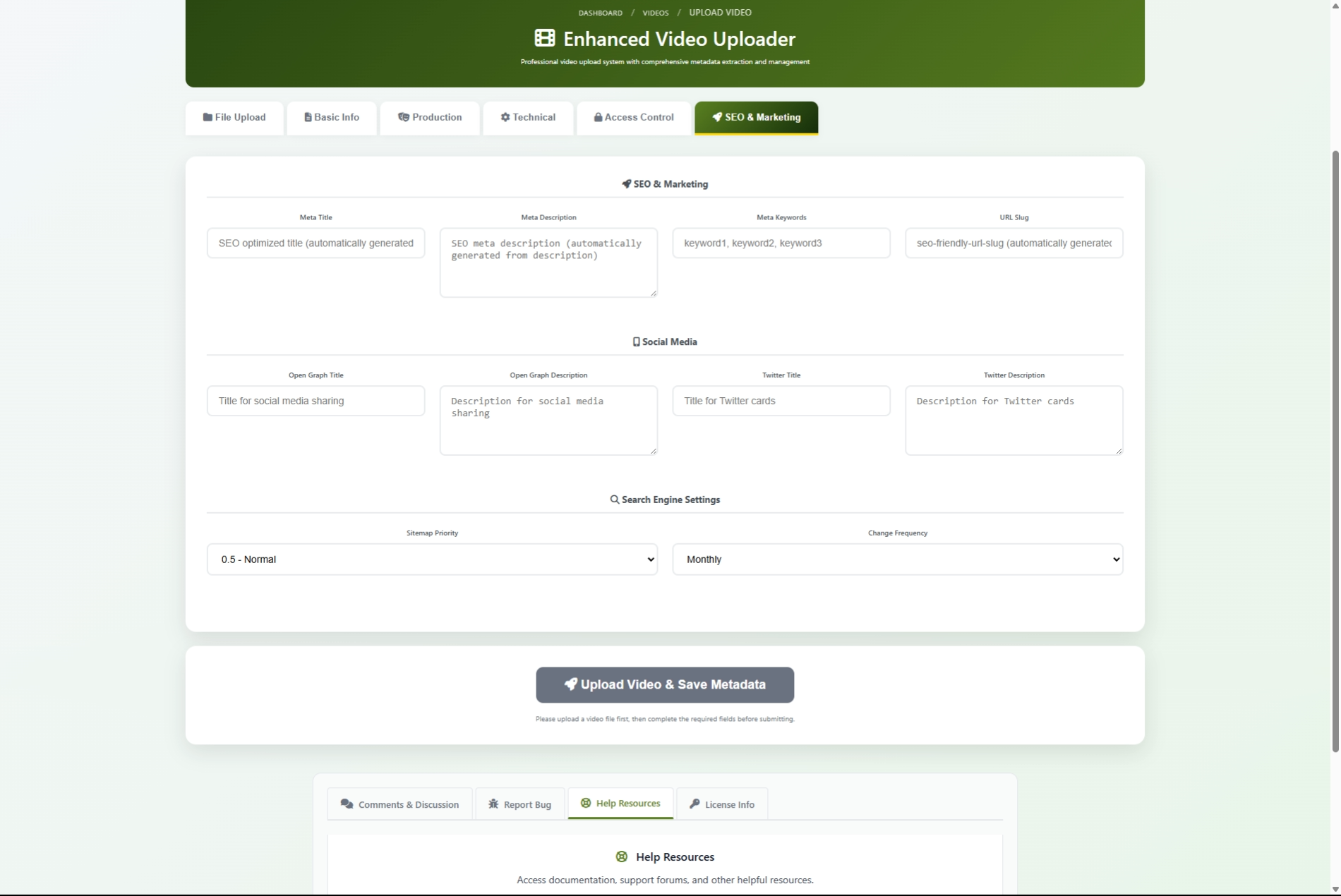This screenshot has height=896, width=1341.
Task: Open the Help Resources tab
Action: [x=620, y=804]
